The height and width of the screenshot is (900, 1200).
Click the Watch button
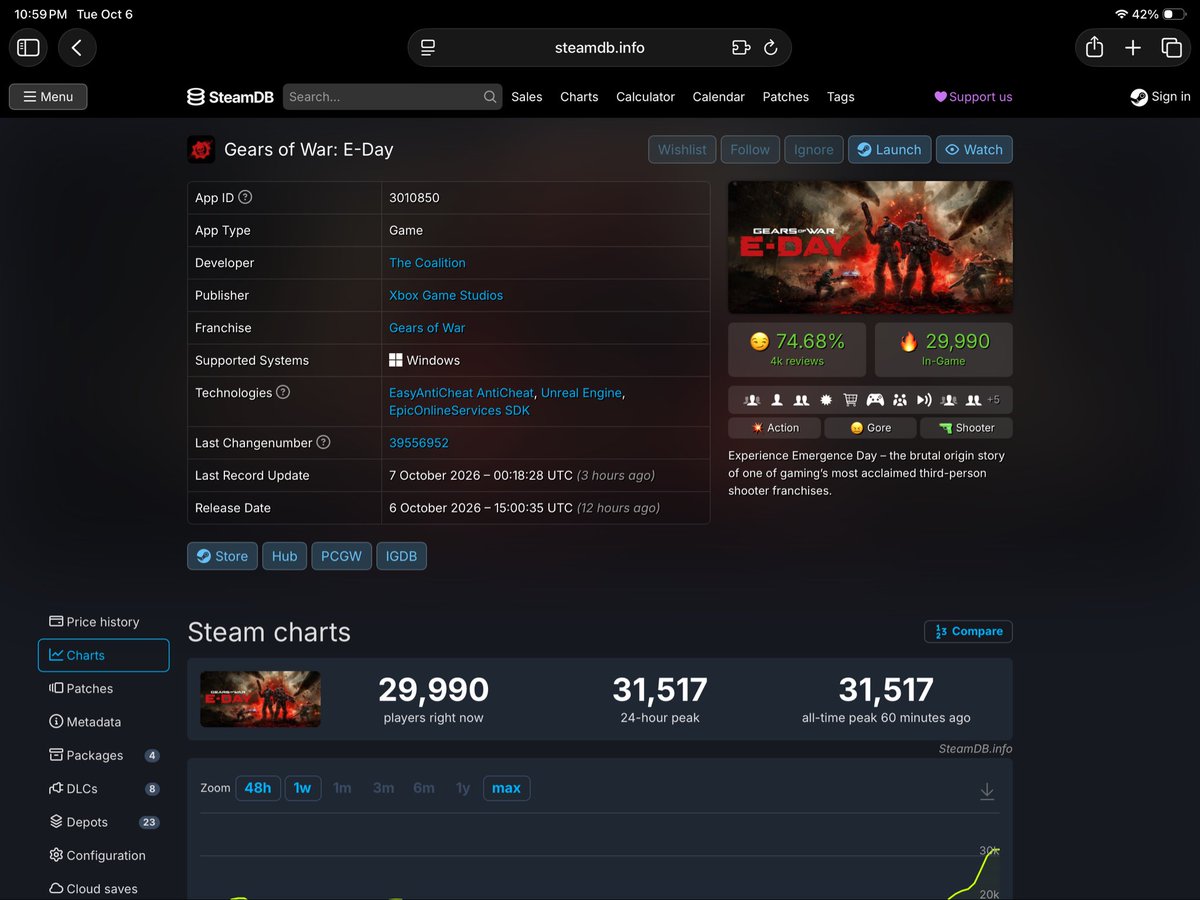click(974, 149)
